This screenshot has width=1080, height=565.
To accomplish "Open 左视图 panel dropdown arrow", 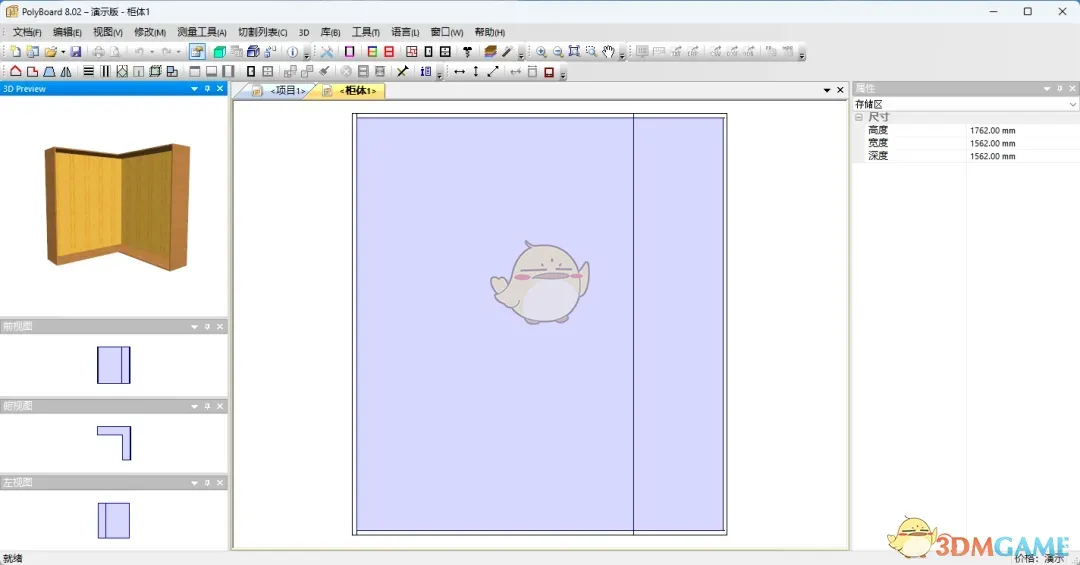I will pos(194,483).
